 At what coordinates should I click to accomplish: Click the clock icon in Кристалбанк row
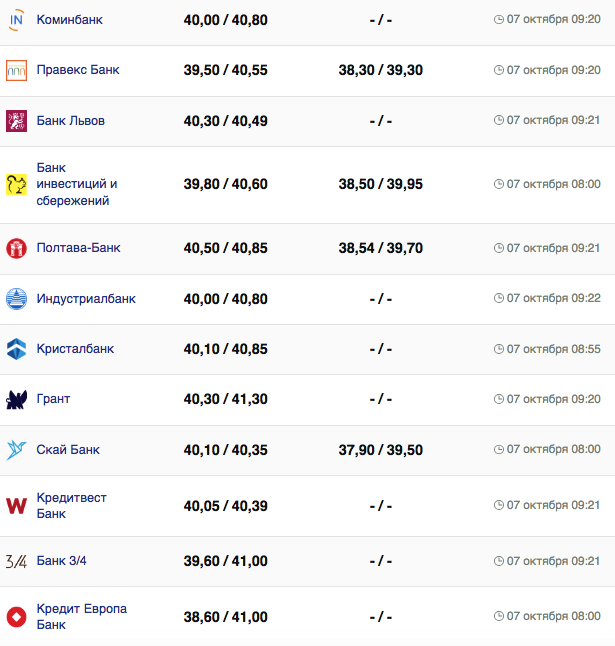[x=499, y=349]
